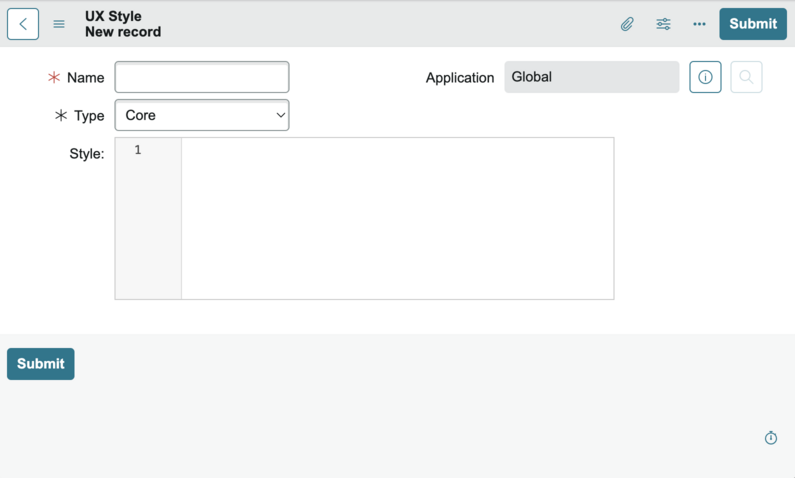The image size is (795, 478).
Task: Click the Application label
Action: (x=460, y=78)
